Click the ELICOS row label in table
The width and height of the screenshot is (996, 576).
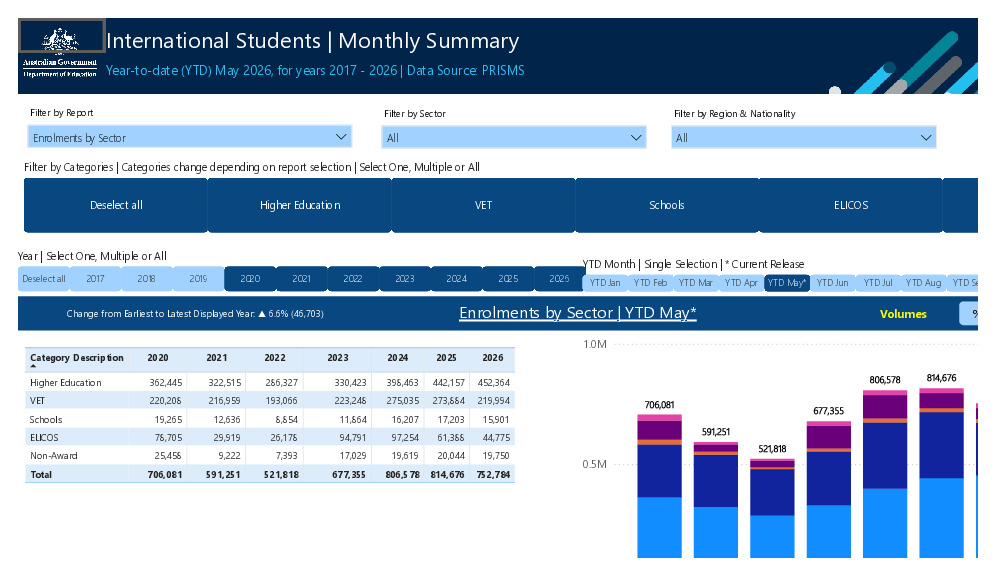click(44, 438)
